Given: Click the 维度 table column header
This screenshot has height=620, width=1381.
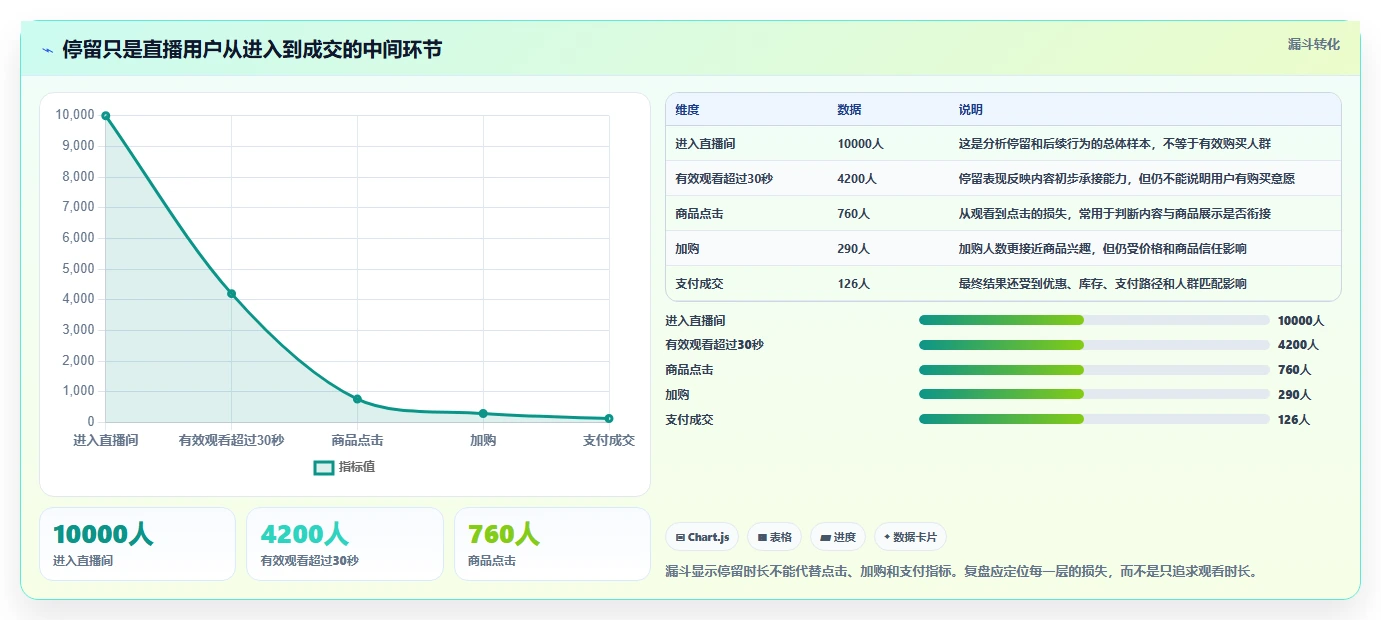Looking at the screenshot, I should pos(687,110).
